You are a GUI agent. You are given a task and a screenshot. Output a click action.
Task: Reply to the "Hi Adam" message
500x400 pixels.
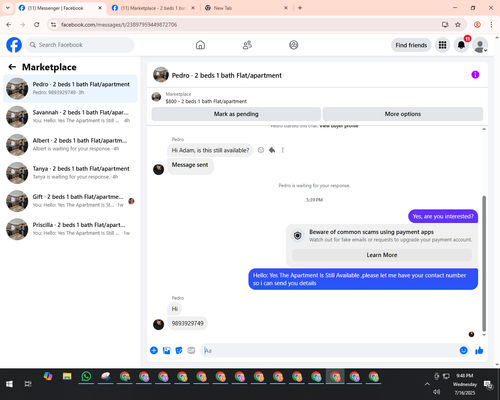272,150
